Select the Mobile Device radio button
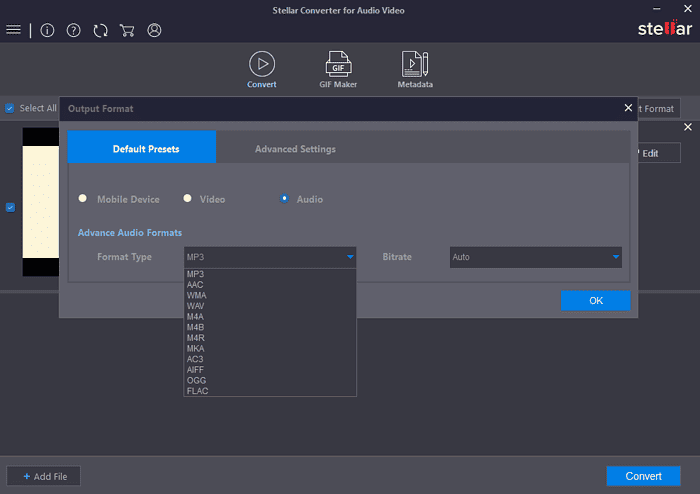 [x=83, y=199]
